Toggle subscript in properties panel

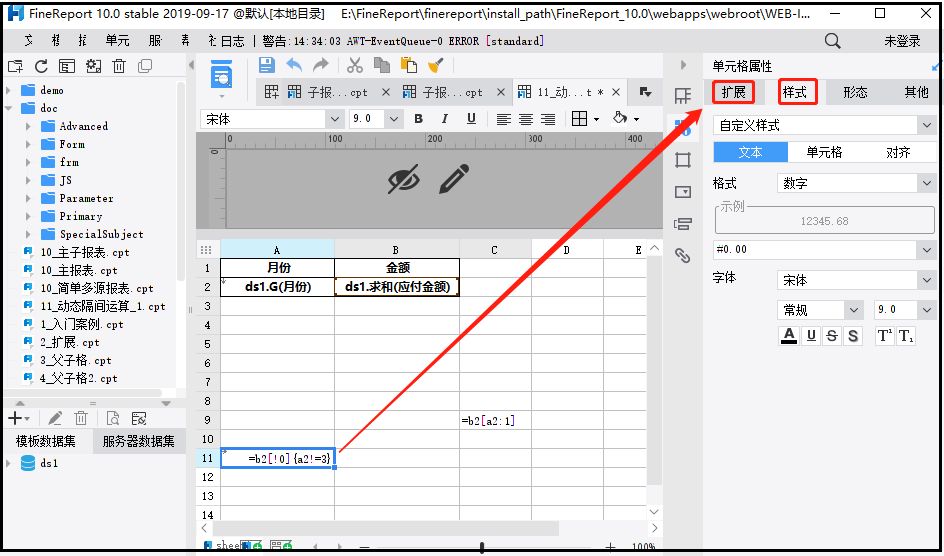(905, 336)
